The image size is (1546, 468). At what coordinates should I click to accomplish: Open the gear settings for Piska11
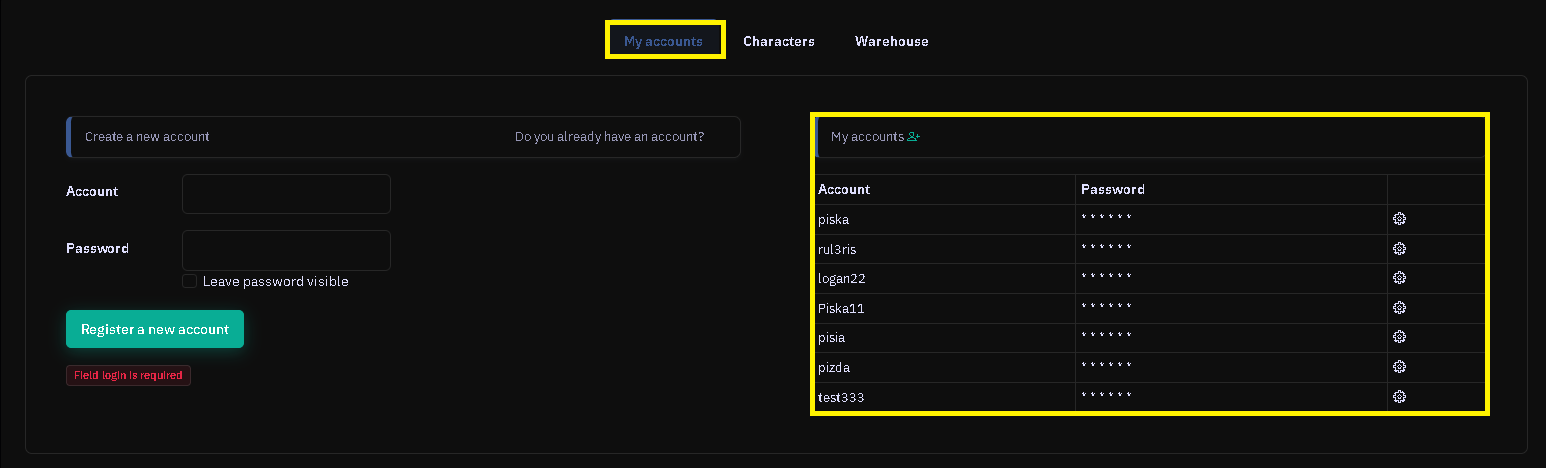(x=1399, y=308)
